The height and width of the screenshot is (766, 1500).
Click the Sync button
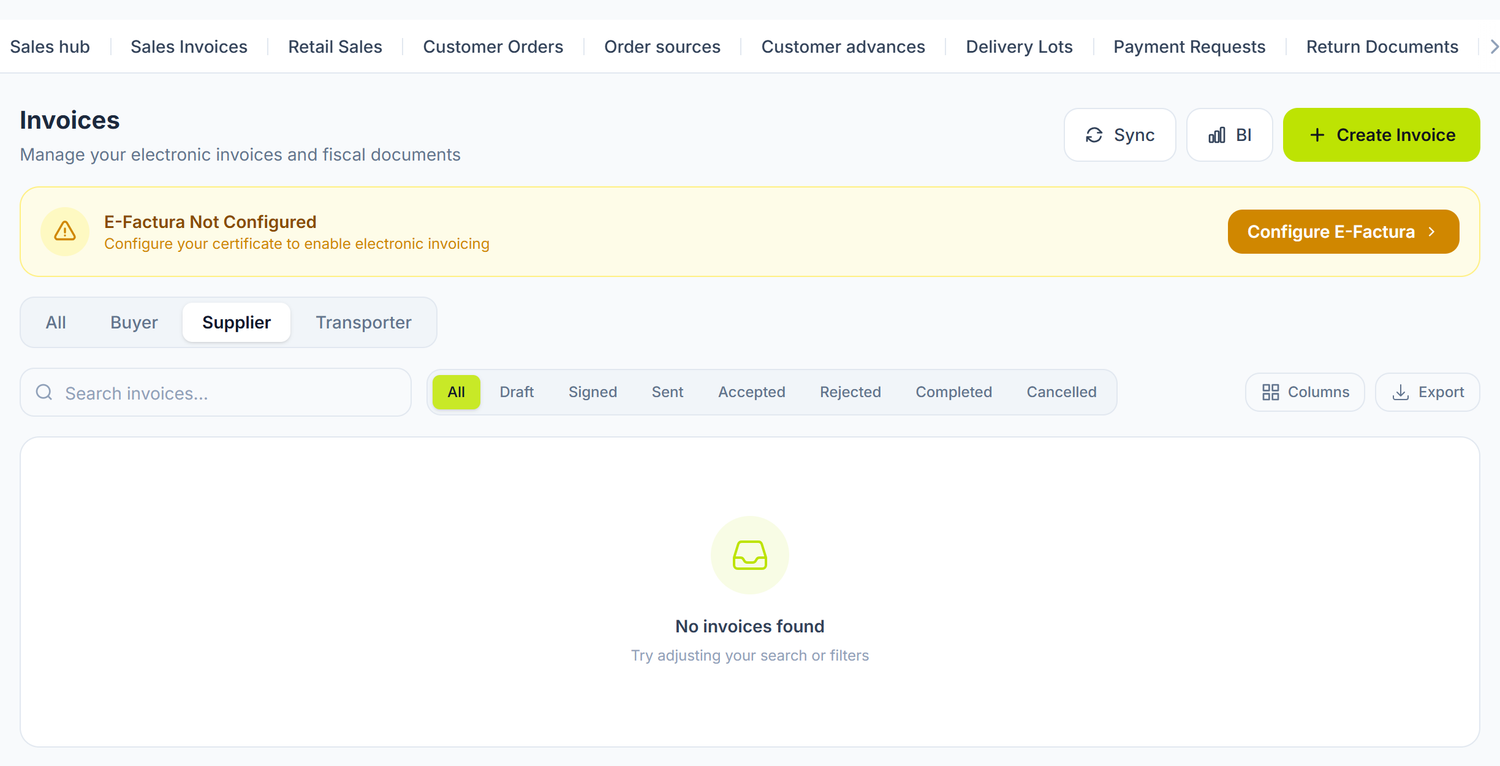tap(1120, 135)
